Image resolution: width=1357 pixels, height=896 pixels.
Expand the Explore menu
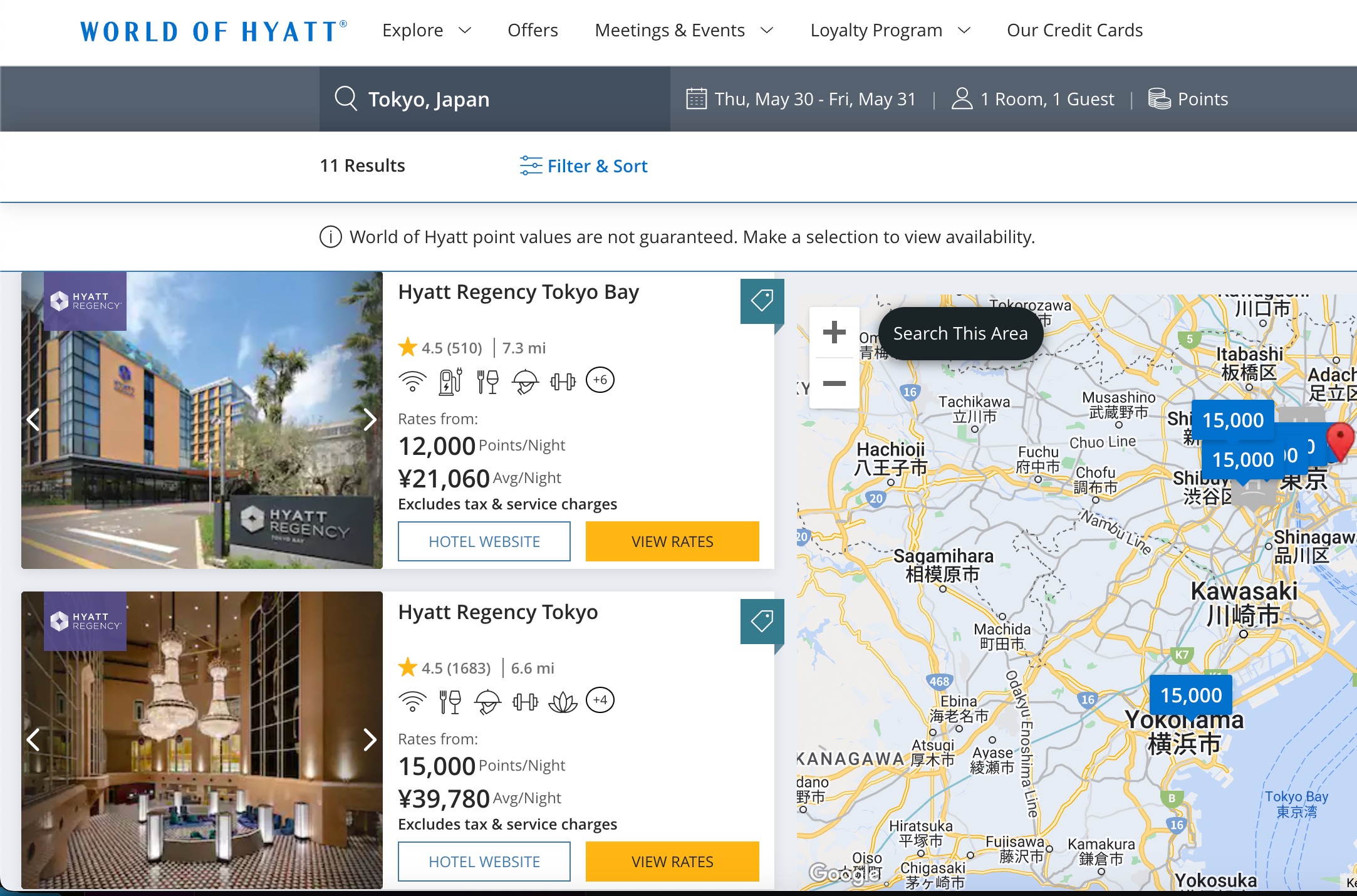click(426, 30)
